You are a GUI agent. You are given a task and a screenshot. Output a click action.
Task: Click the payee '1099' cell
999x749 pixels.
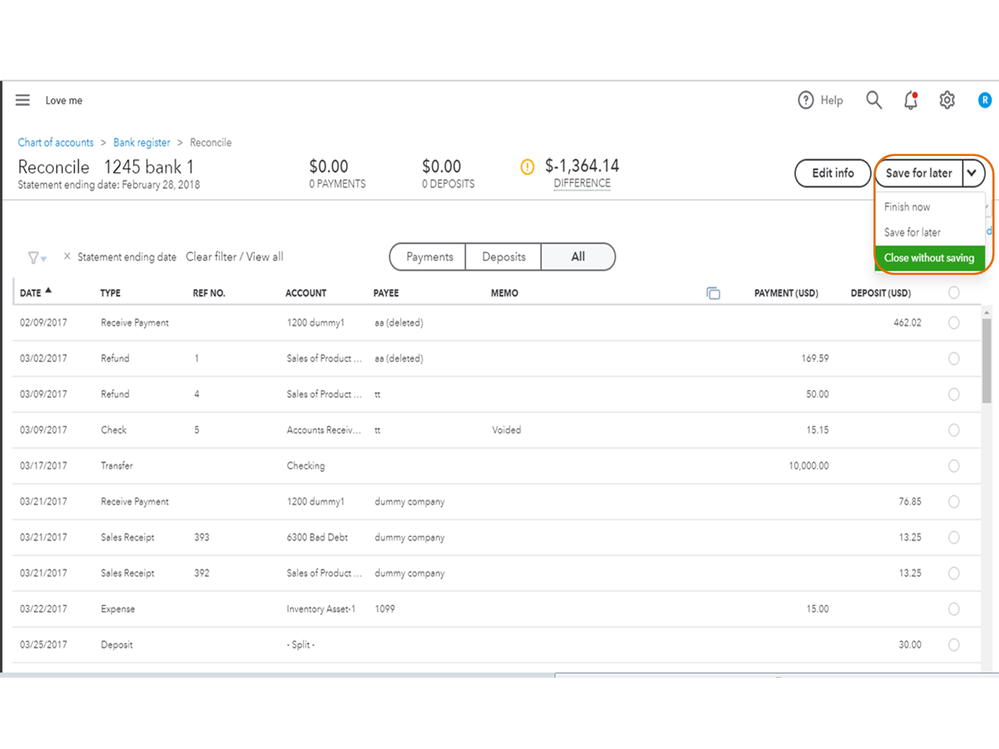pos(385,609)
